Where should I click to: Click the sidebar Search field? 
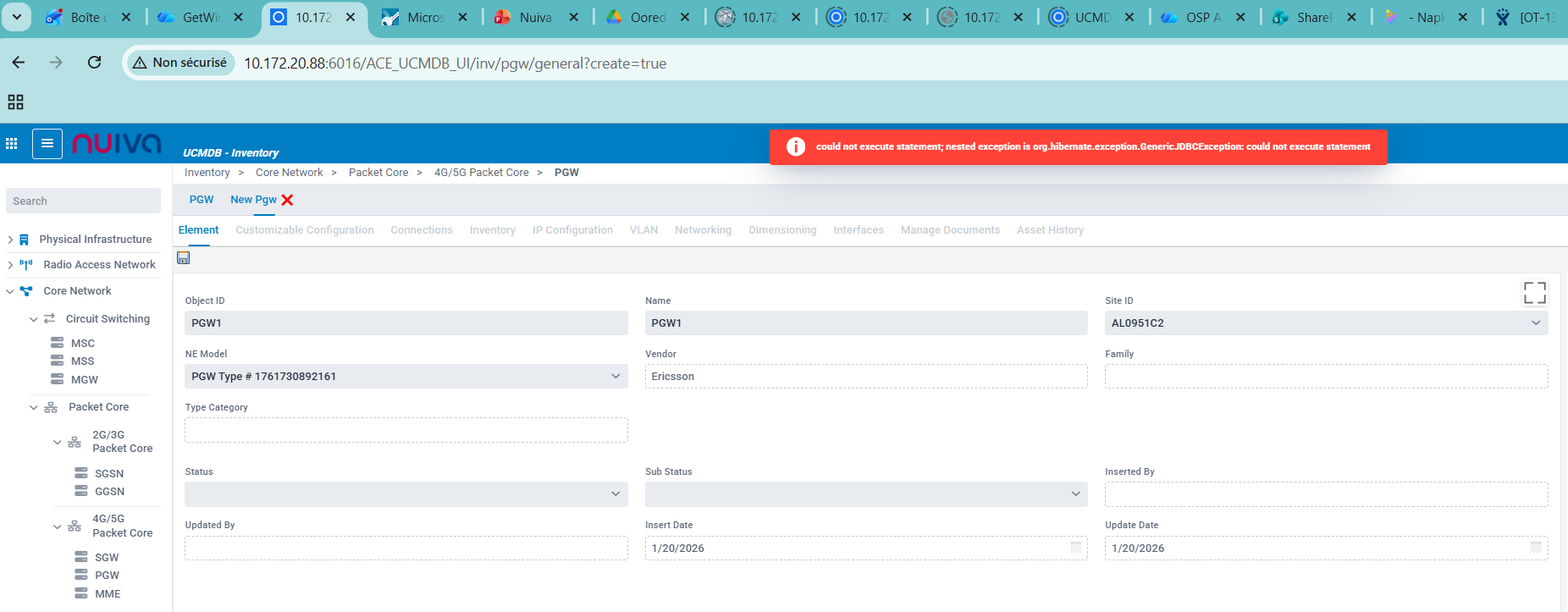83,201
